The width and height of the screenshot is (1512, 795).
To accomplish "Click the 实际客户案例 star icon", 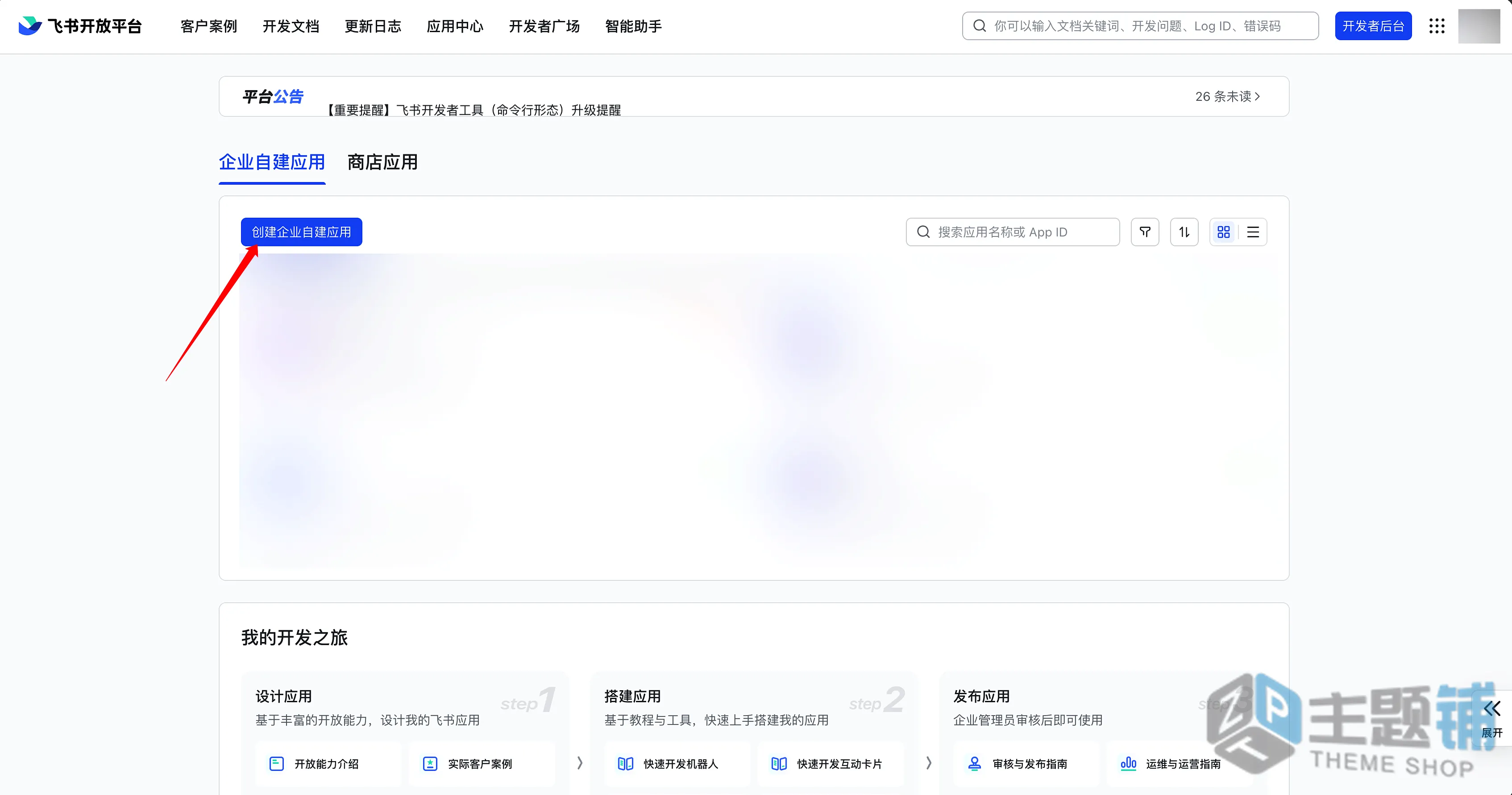I will (430, 763).
